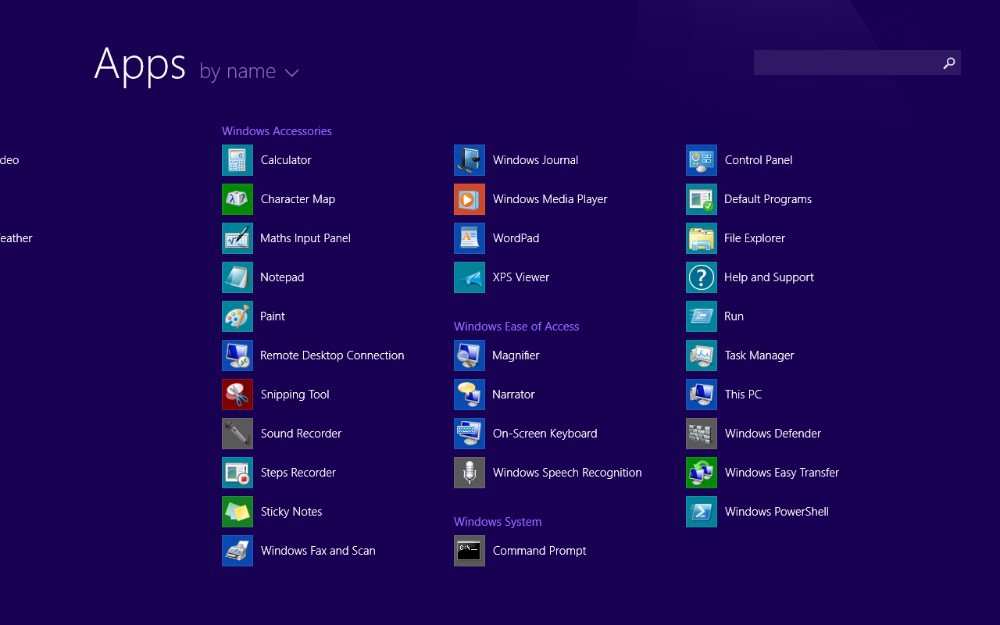Launch Task Manager icon
This screenshot has width=1000, height=625.
pyautogui.click(x=702, y=355)
